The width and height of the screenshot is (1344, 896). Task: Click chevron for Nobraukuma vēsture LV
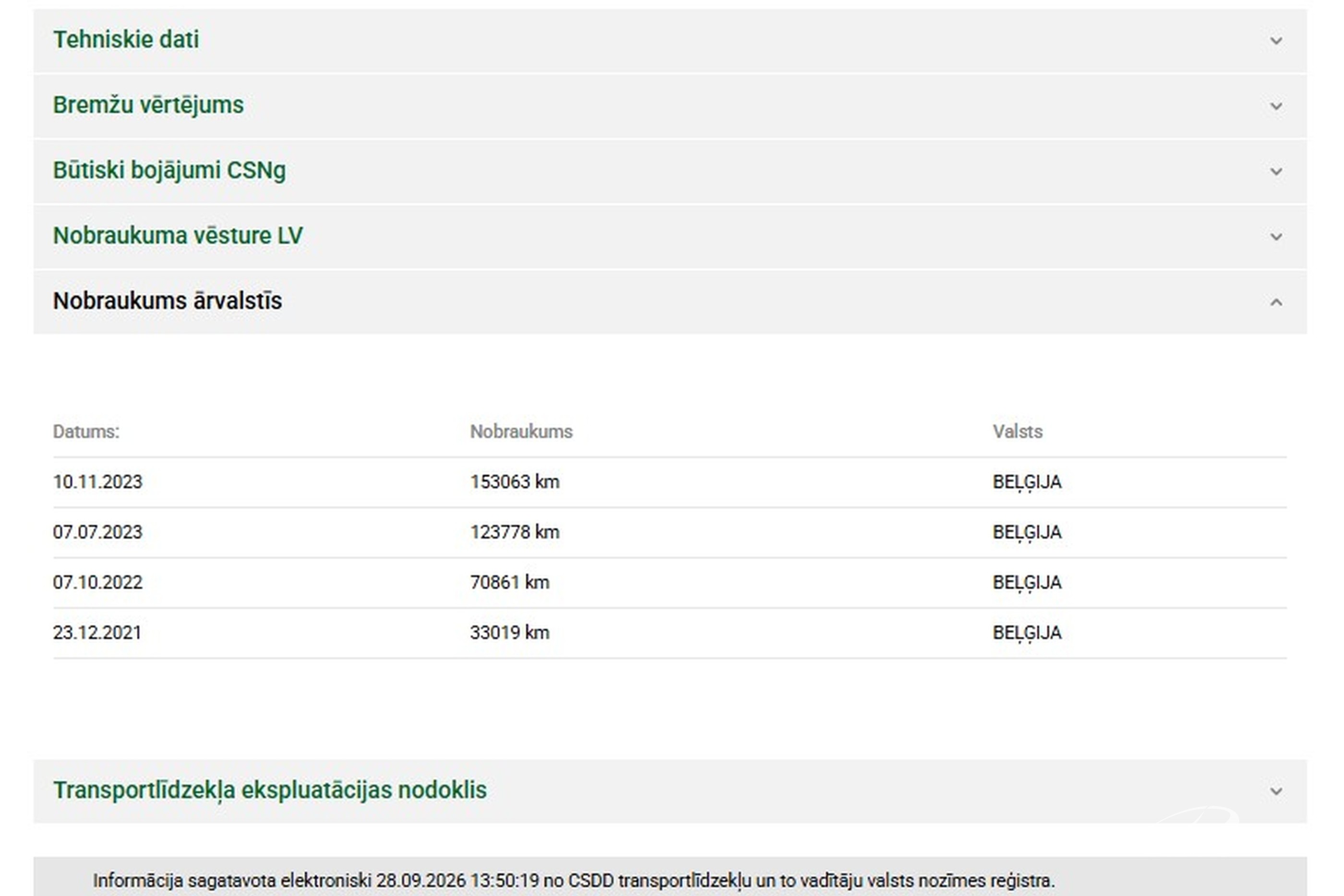coord(1276,236)
